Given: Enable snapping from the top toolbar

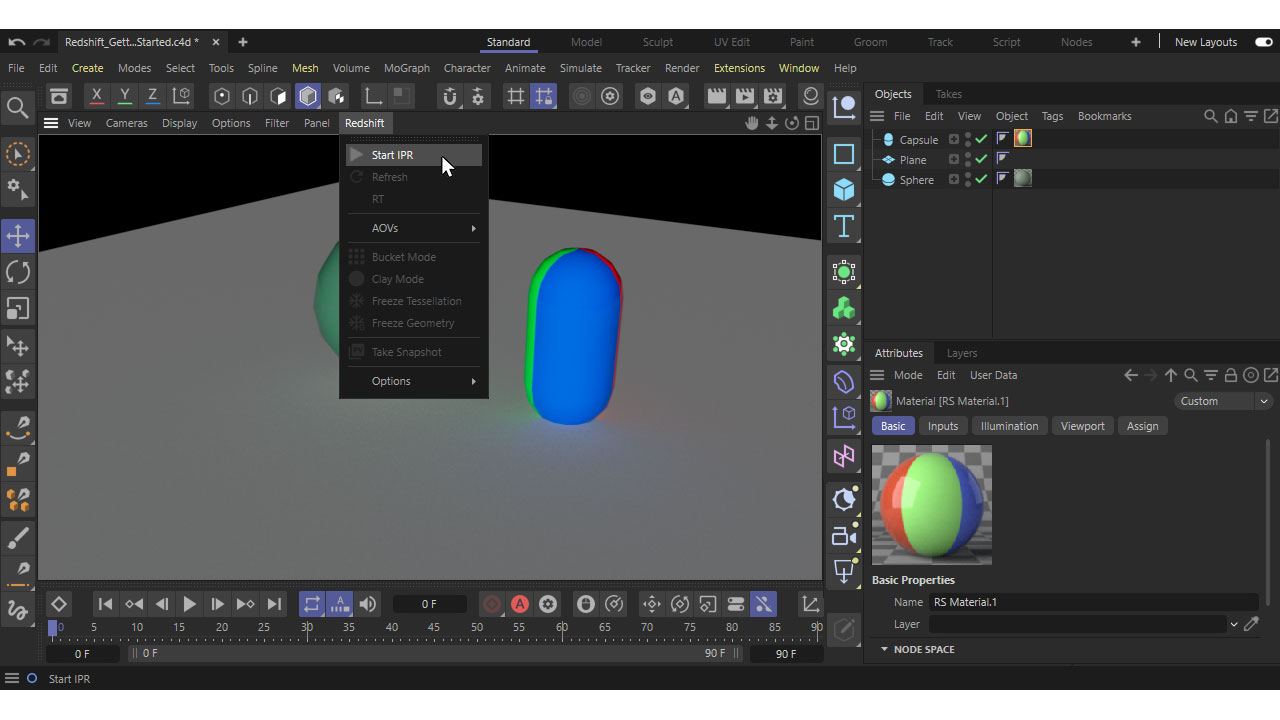Looking at the screenshot, I should click(450, 96).
